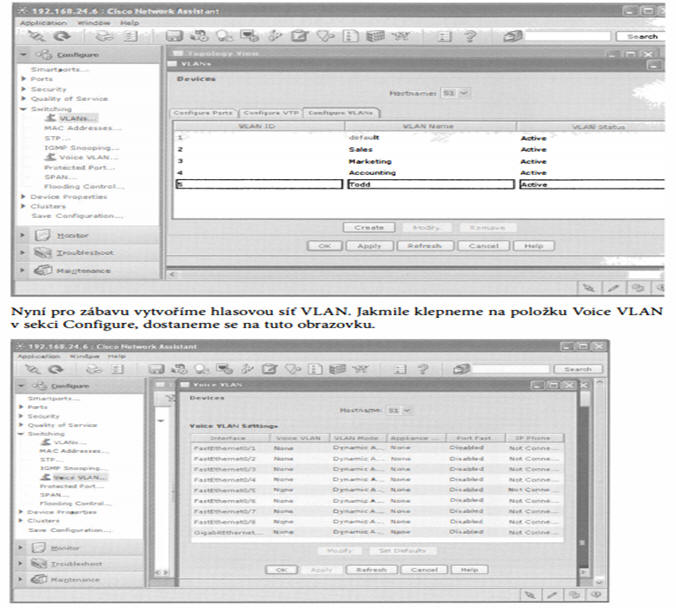Click the VLAN ID field containing 5
Screen dimensions: 676x608
point(259,184)
